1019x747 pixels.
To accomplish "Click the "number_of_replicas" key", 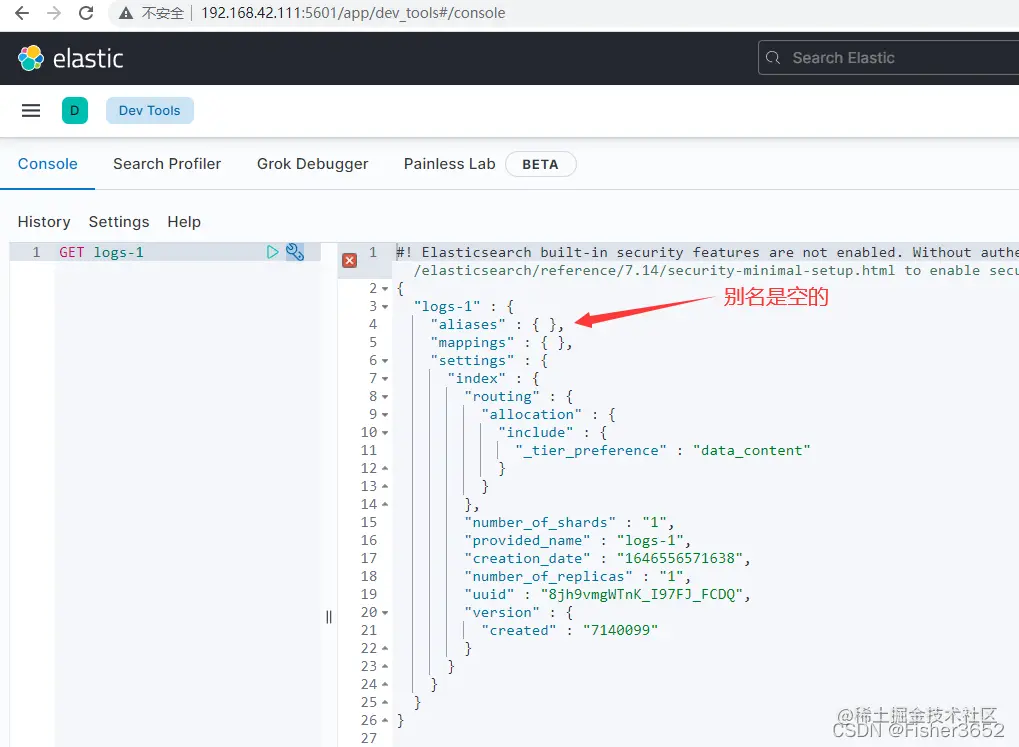I will coord(548,577).
